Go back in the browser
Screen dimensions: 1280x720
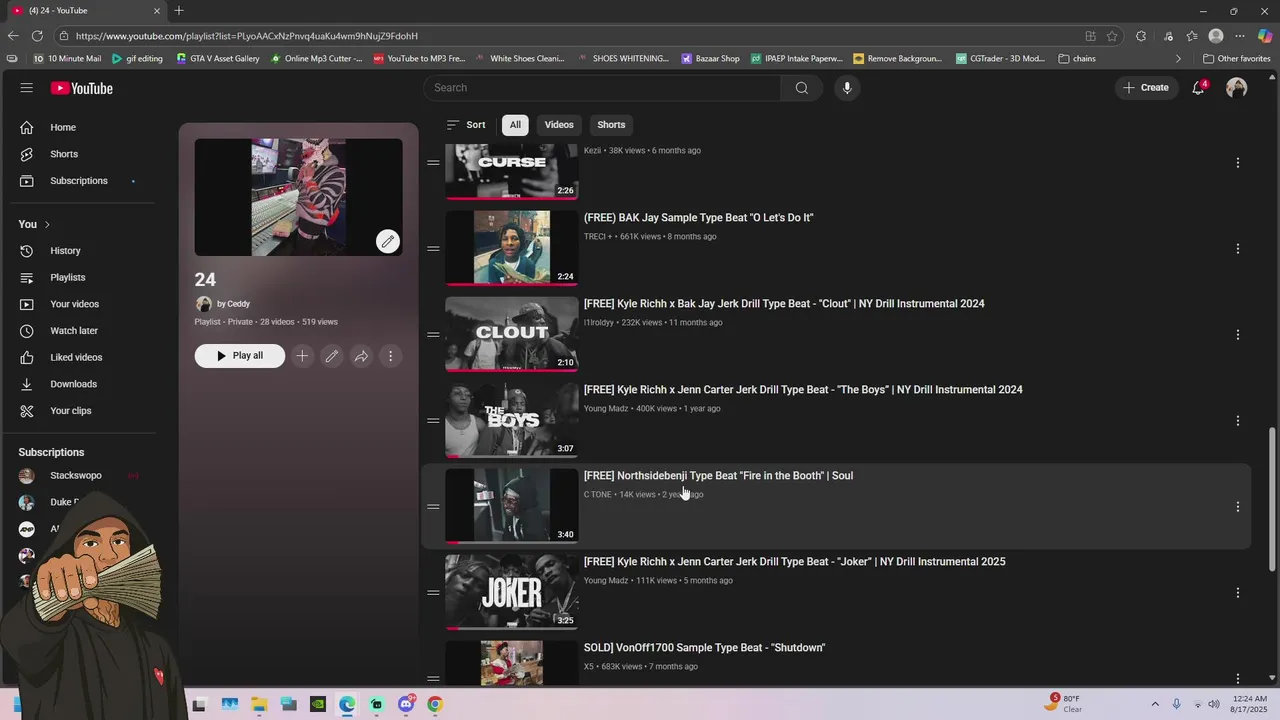click(13, 36)
